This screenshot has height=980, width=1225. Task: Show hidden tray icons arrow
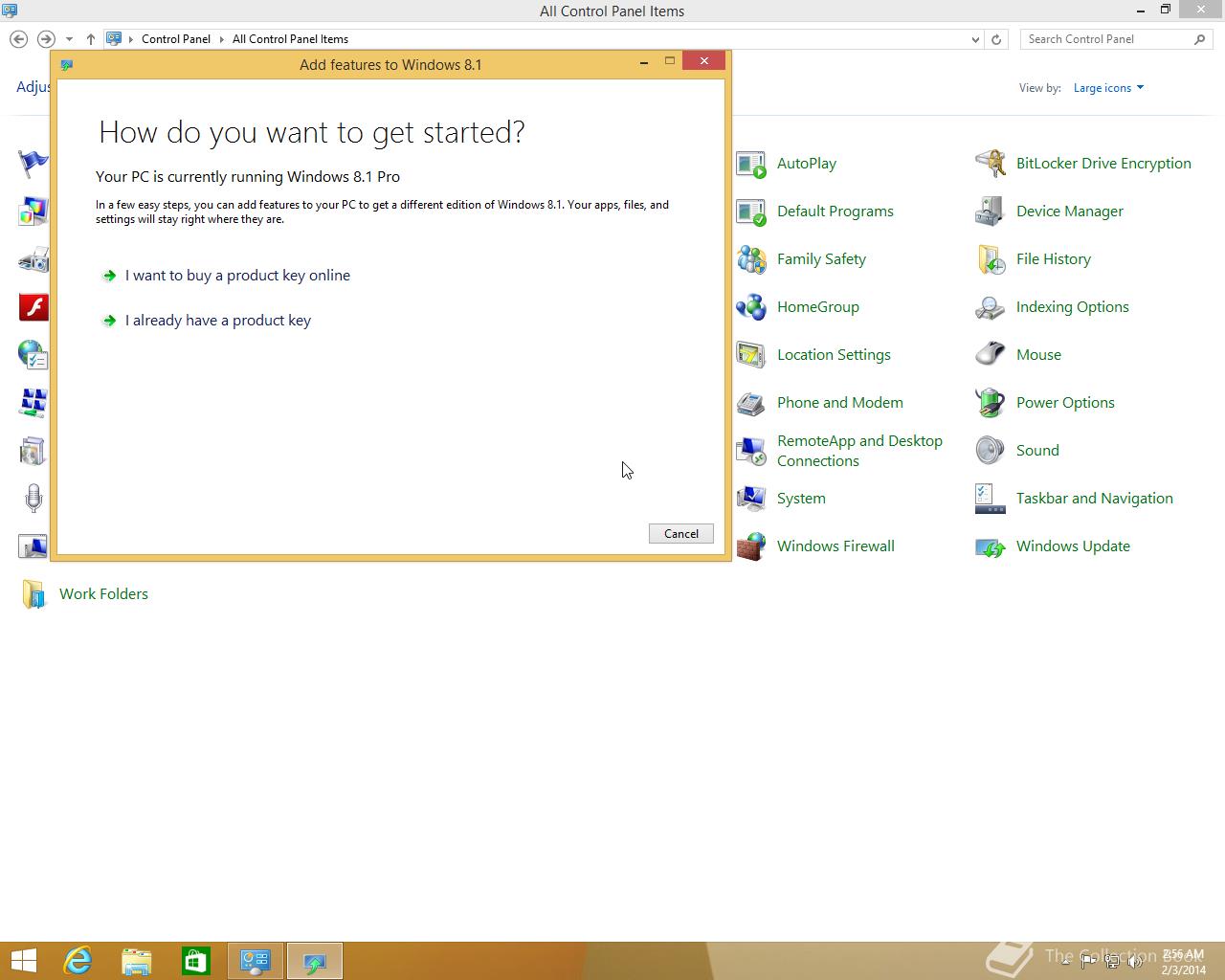click(x=1068, y=962)
